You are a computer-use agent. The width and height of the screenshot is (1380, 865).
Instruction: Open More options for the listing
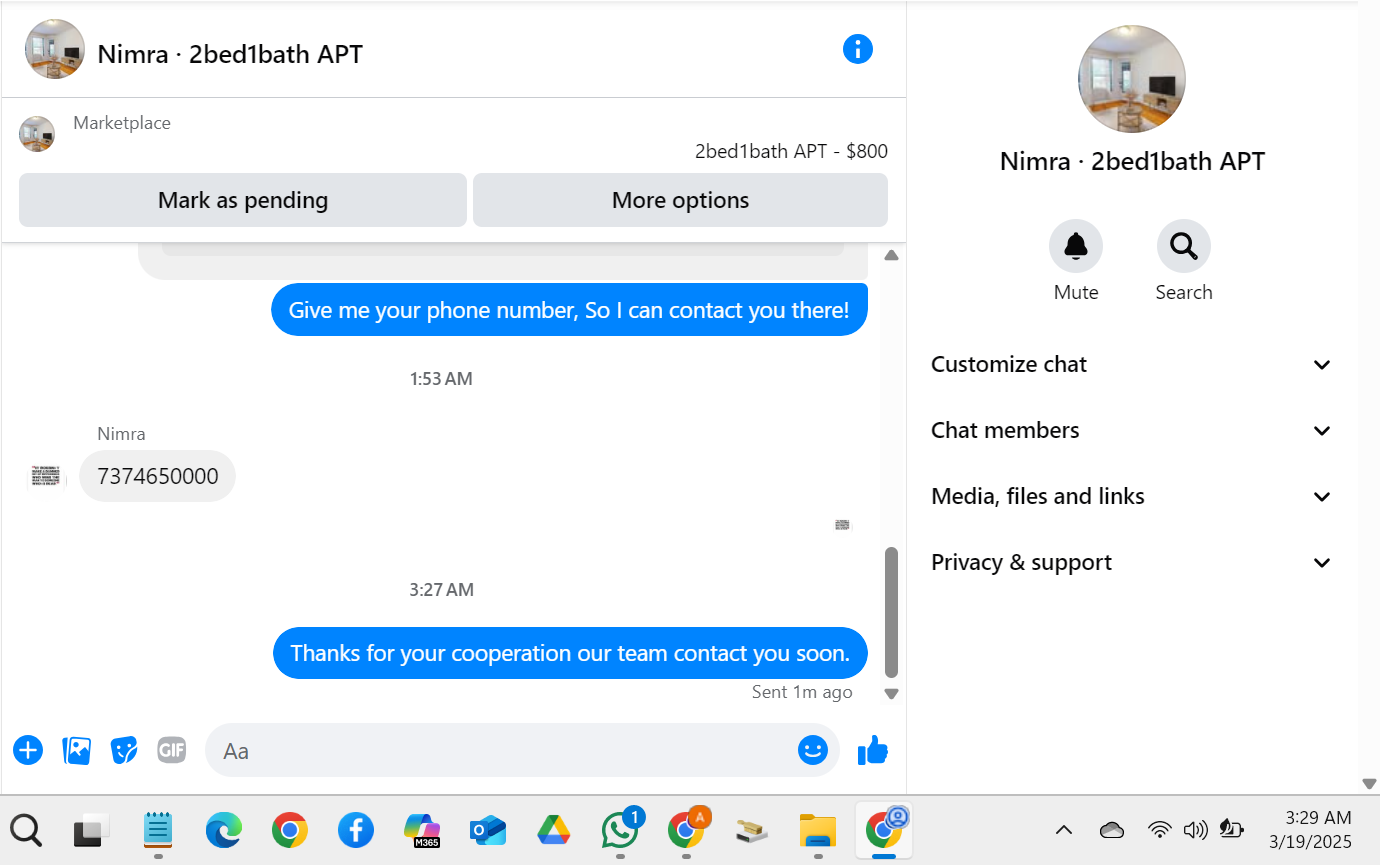click(x=680, y=200)
